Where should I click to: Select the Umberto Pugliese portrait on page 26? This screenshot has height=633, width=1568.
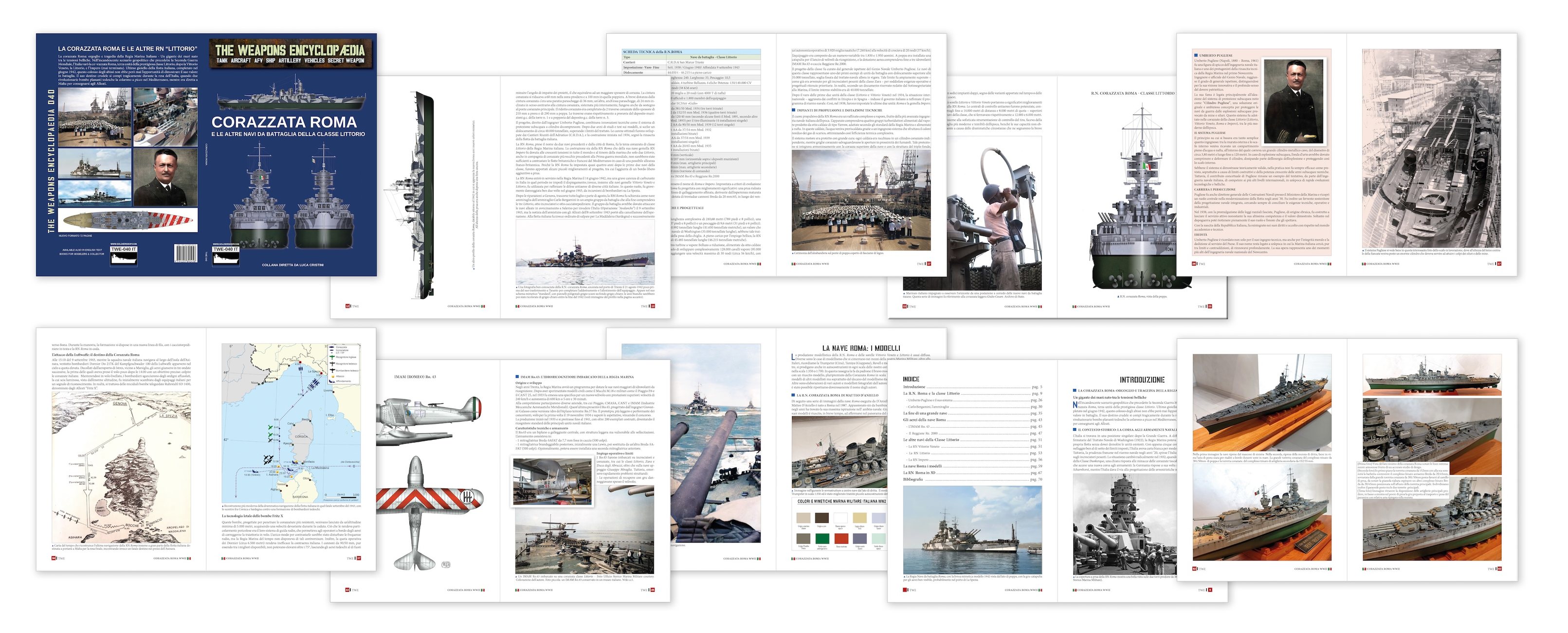(x=1294, y=101)
